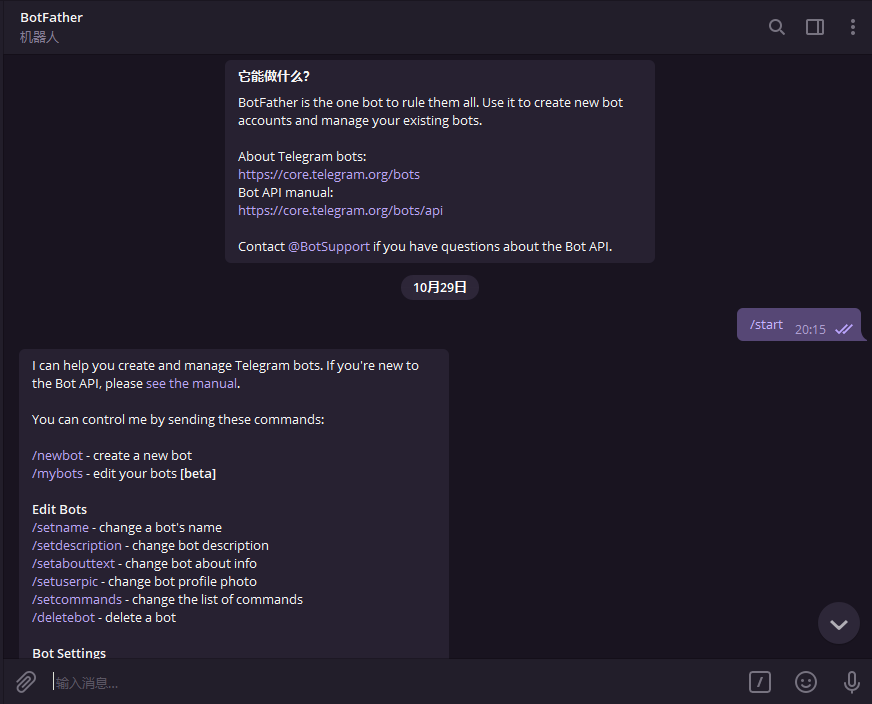Click the paperclip attach file icon

click(26, 682)
